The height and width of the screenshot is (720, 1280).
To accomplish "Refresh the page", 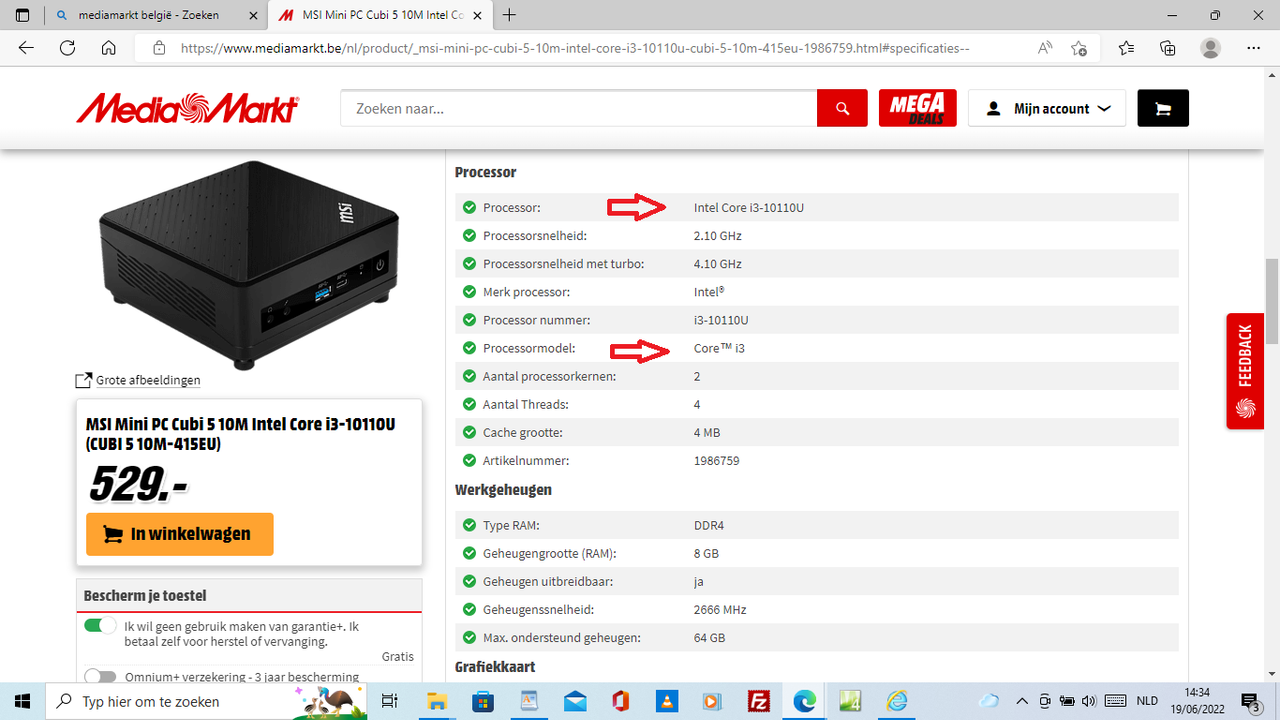I will click(x=67, y=48).
